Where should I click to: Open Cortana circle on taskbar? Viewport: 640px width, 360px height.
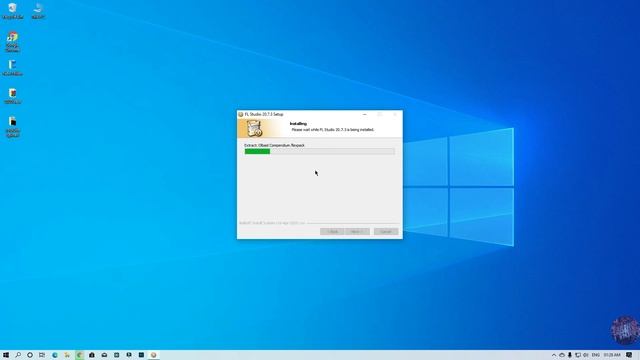point(30,355)
